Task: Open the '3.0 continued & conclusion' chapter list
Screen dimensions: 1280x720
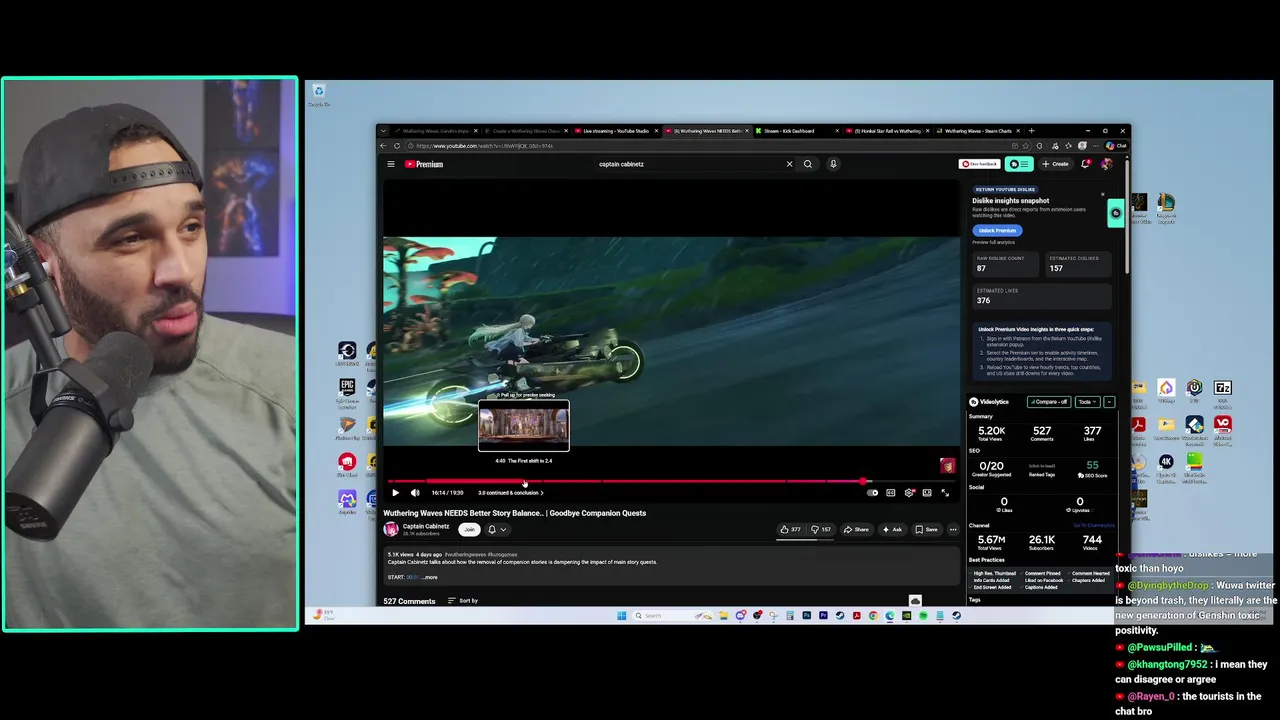Action: [510, 493]
